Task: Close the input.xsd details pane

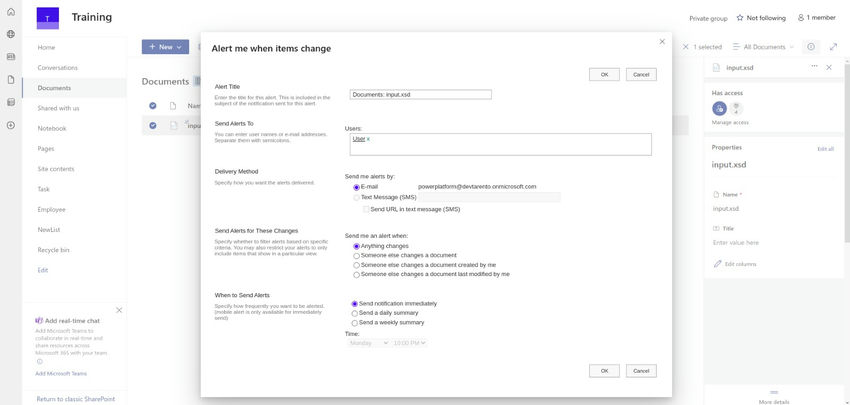Action: click(x=829, y=67)
